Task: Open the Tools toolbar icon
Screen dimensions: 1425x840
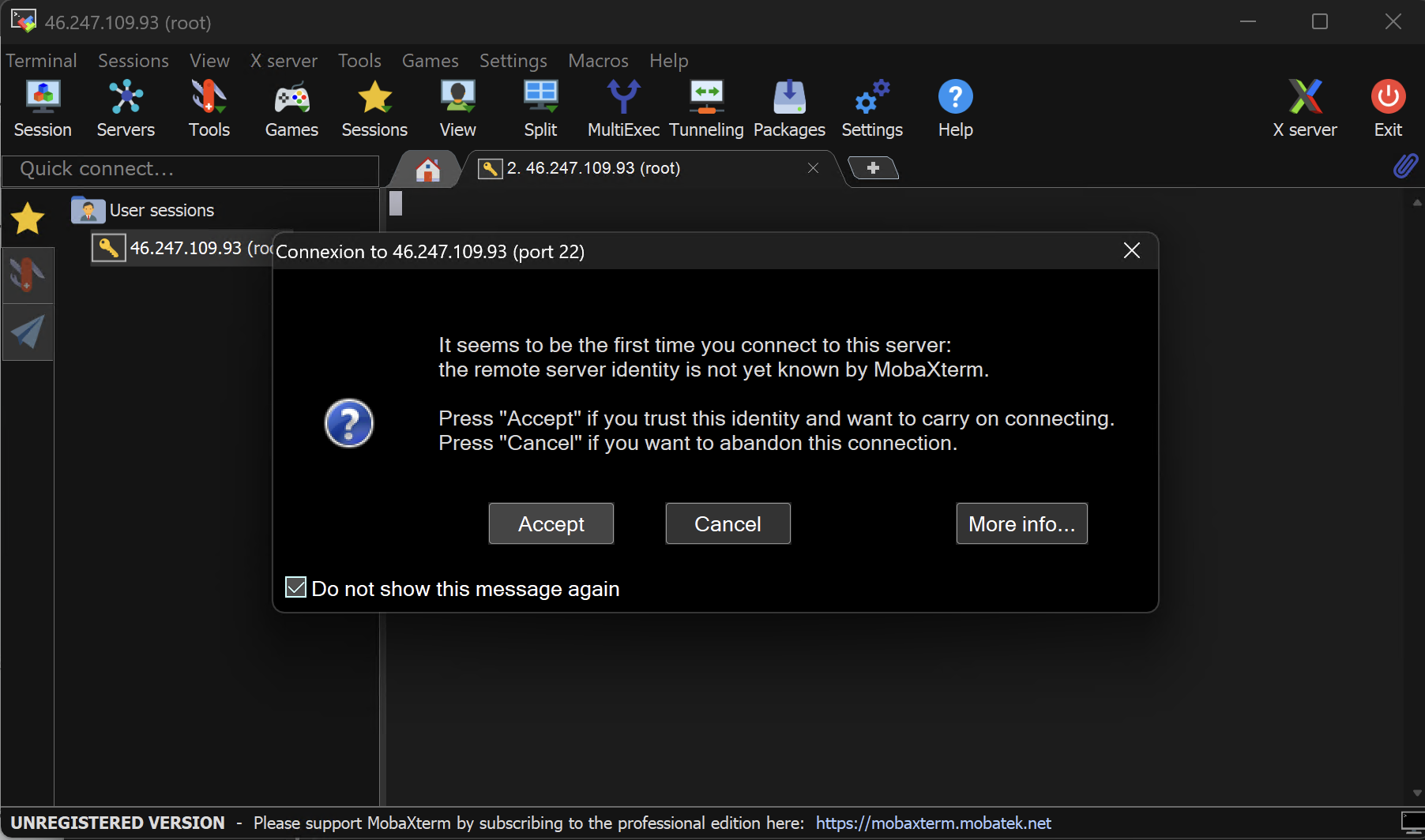Action: coord(209,109)
